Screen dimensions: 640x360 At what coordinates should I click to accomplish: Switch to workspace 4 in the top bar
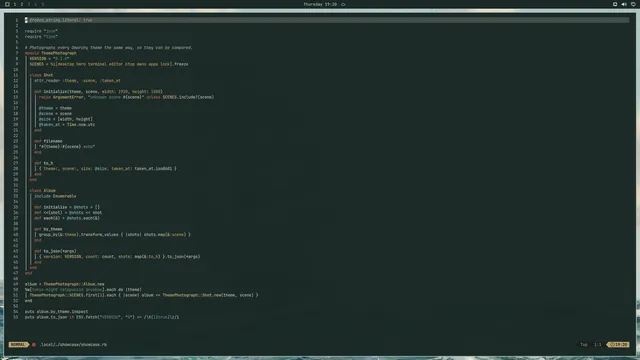tap(36, 4)
